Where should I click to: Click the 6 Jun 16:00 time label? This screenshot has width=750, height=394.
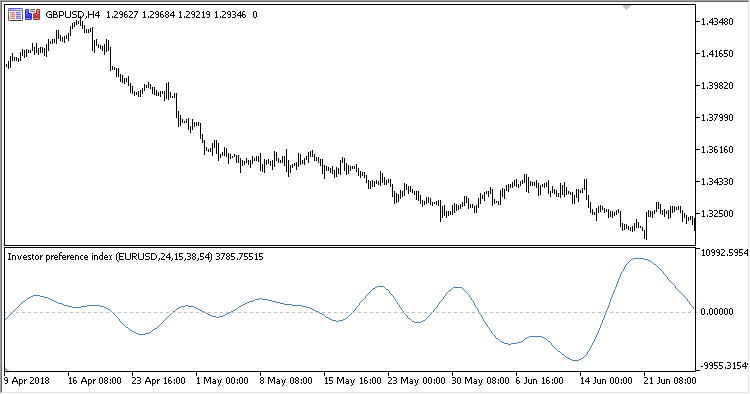coord(540,381)
